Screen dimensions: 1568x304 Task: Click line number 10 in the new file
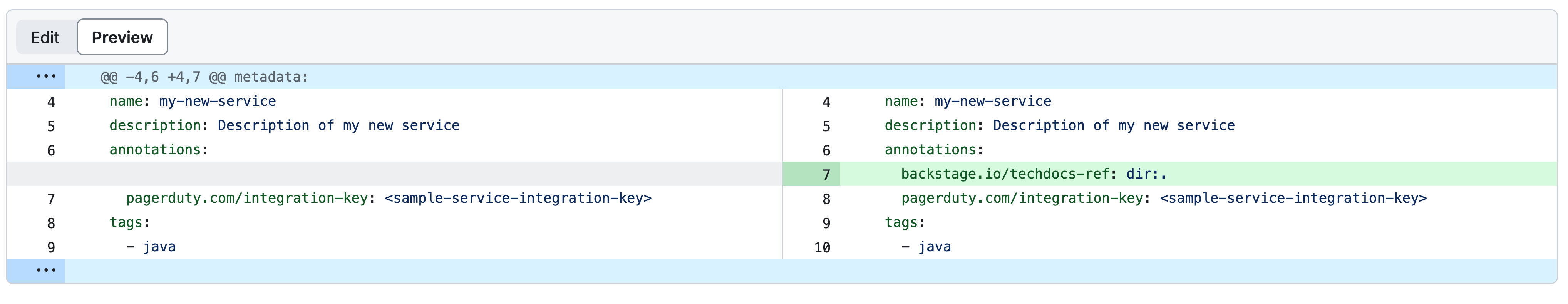click(x=822, y=247)
